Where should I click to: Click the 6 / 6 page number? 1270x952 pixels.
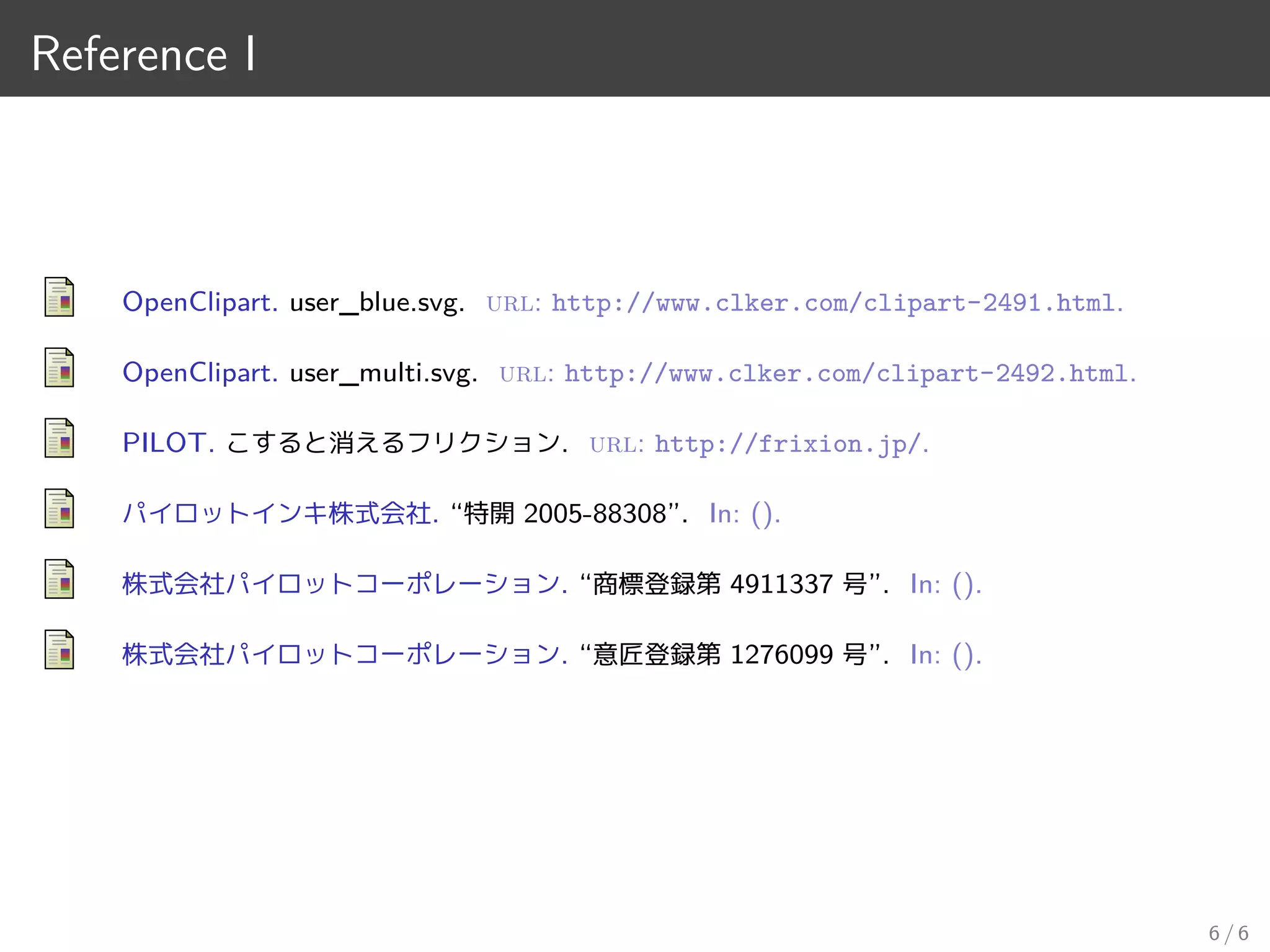click(x=1228, y=933)
